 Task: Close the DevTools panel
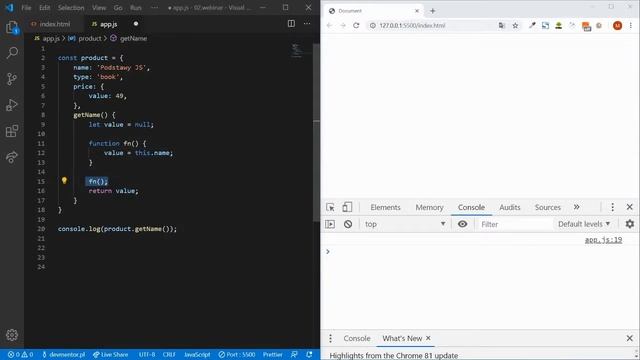tap(629, 207)
